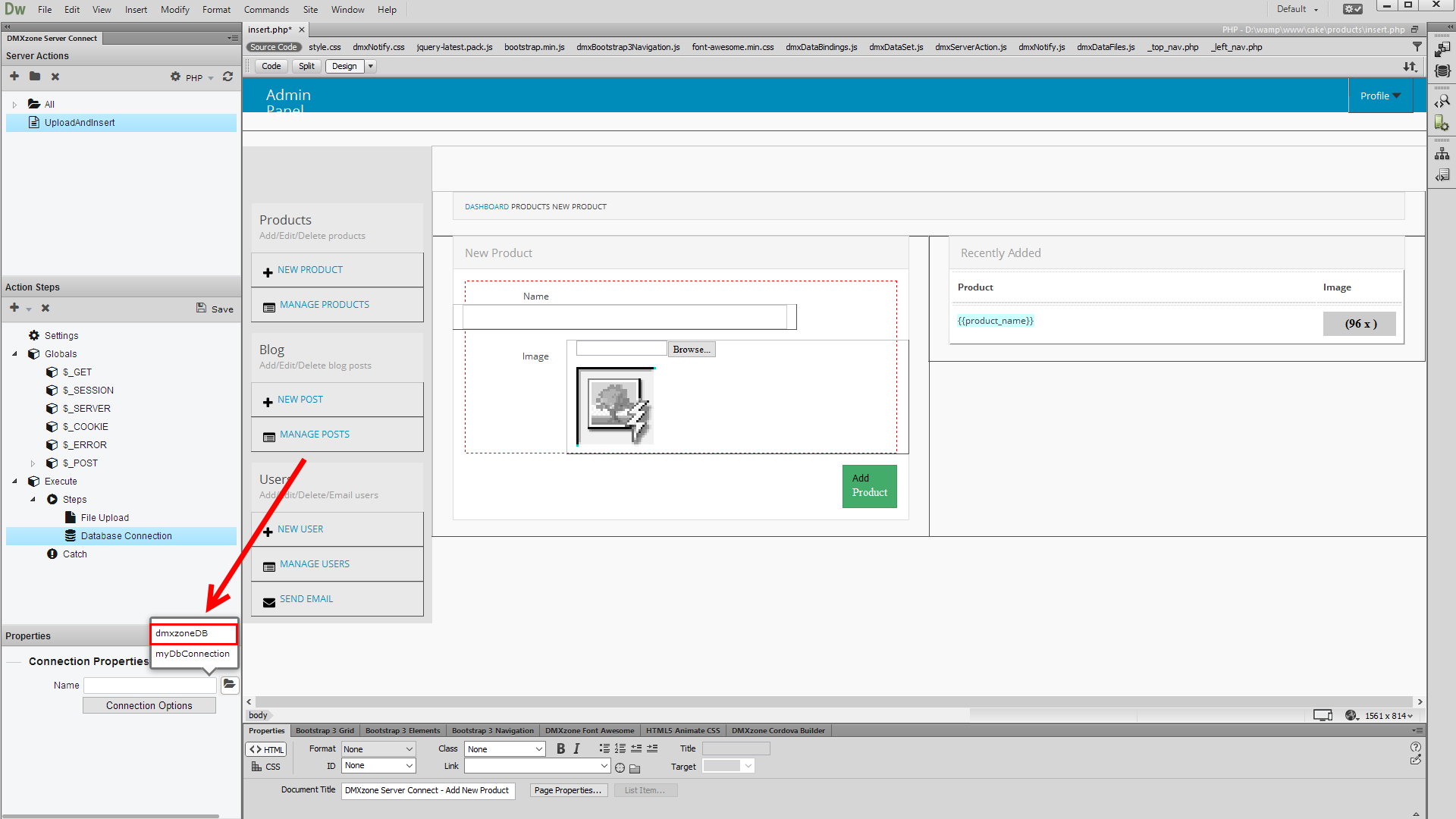Image resolution: width=1456 pixels, height=819 pixels.
Task: Open the Default workspace dropdown
Action: pos(1298,9)
